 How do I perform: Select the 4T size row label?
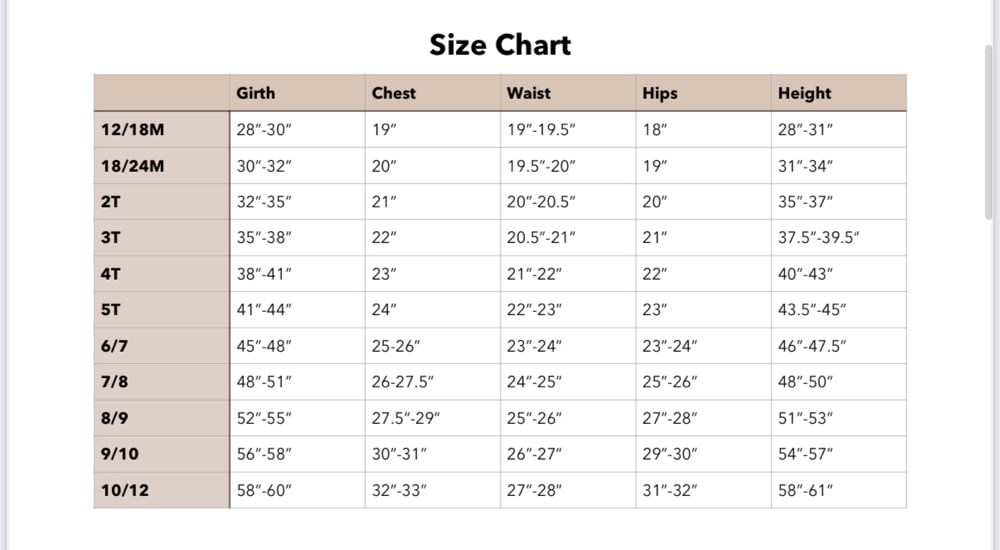[110, 274]
